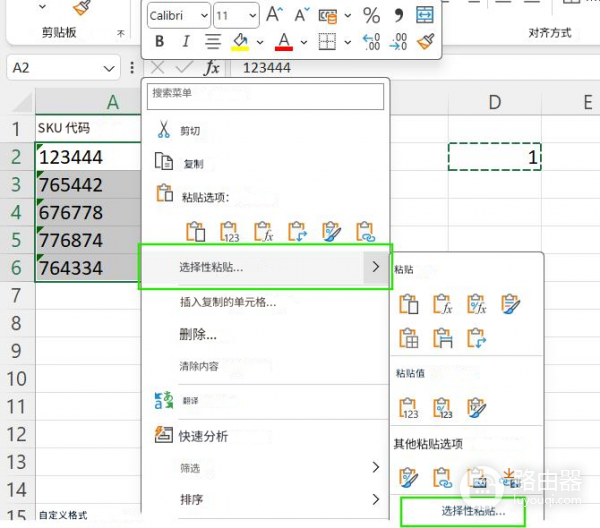Click the borders icon in mini toolbar
The width and height of the screenshot is (600, 528).
tap(328, 41)
